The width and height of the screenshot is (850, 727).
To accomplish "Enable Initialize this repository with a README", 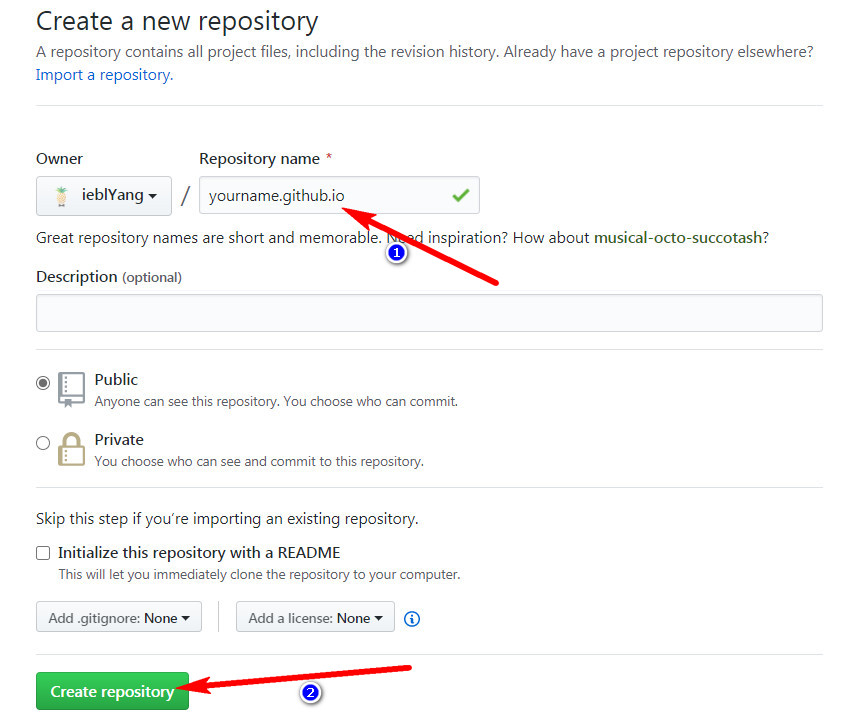I will coord(43,553).
